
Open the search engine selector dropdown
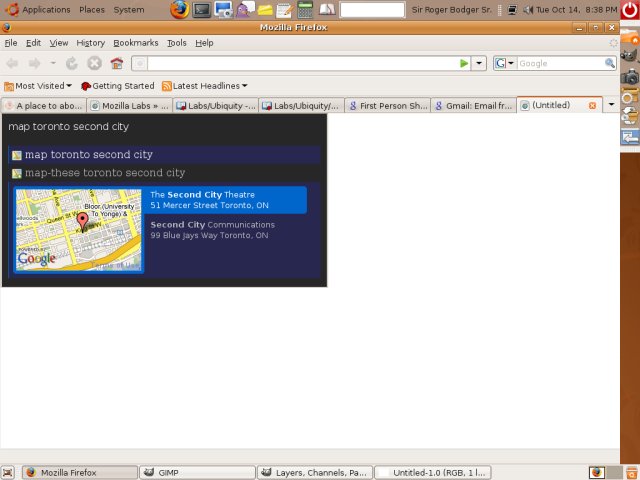[x=505, y=63]
